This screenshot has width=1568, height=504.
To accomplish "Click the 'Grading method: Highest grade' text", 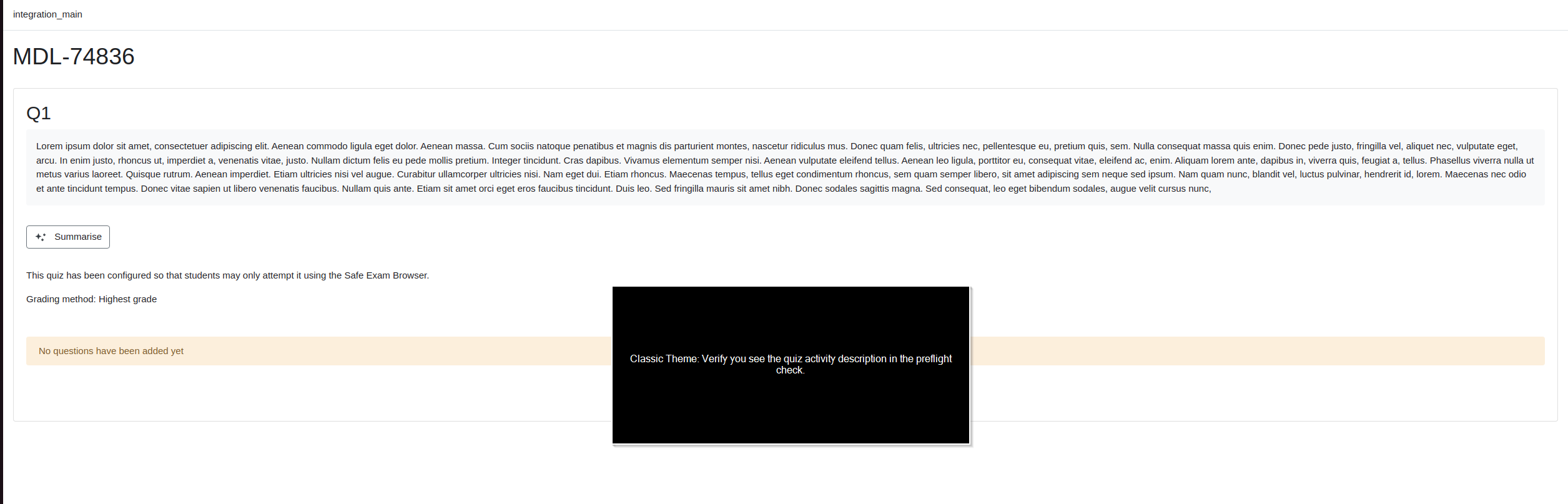I will 92,299.
